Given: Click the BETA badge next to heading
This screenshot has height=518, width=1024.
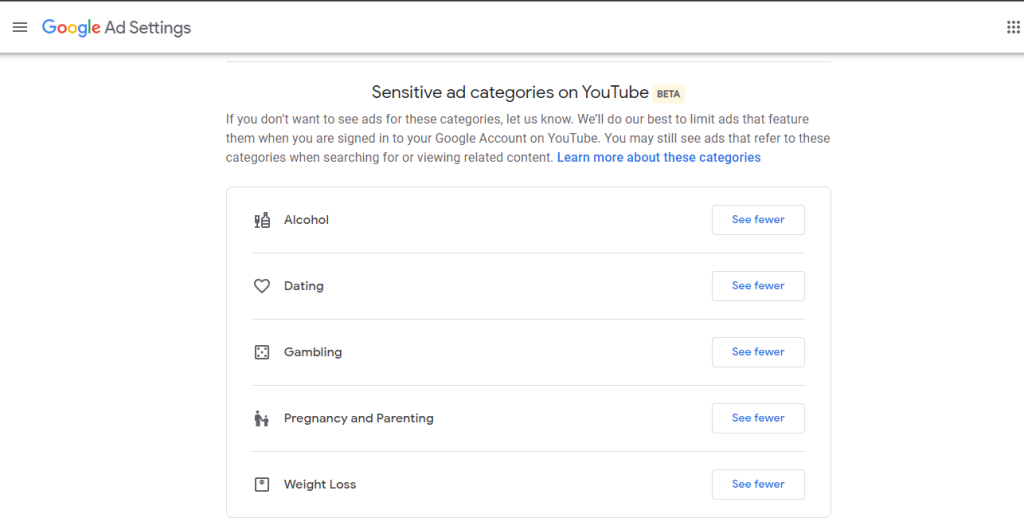Looking at the screenshot, I should click(668, 94).
